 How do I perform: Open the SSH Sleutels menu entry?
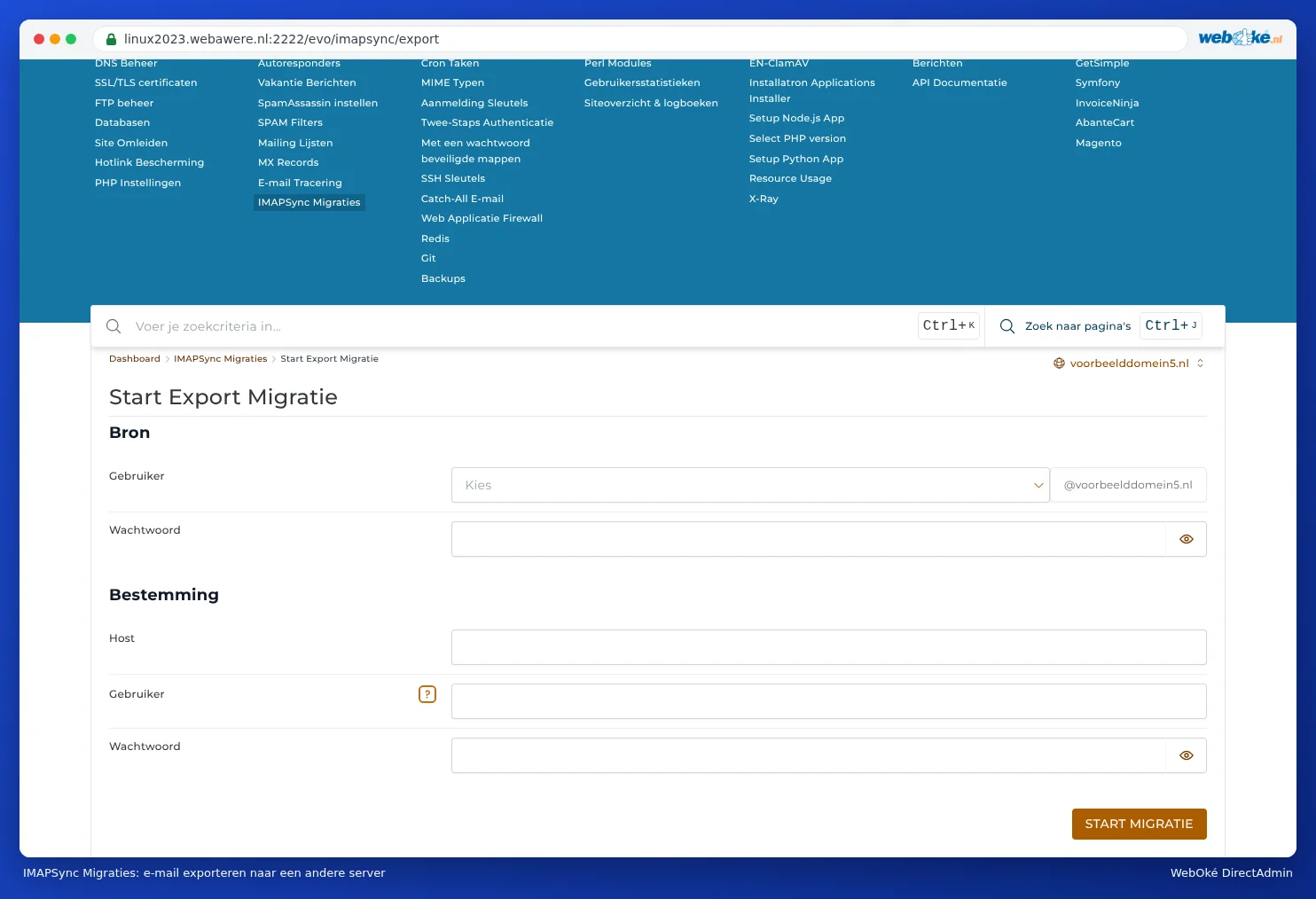pos(453,178)
